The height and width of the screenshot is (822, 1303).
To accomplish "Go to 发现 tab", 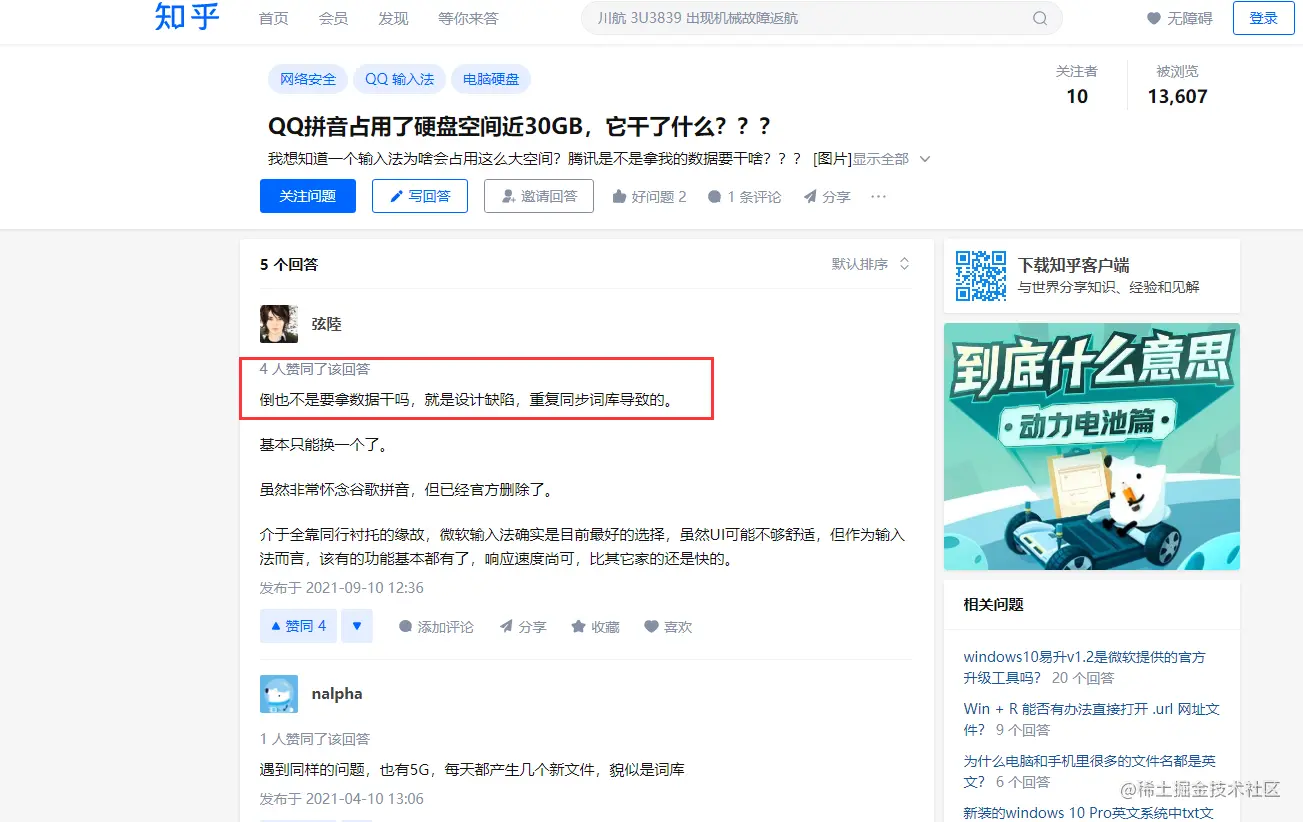I will (393, 18).
